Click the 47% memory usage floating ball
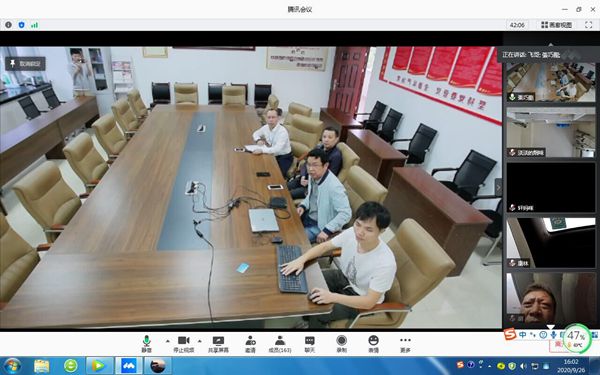This screenshot has width=600, height=375. (x=576, y=338)
